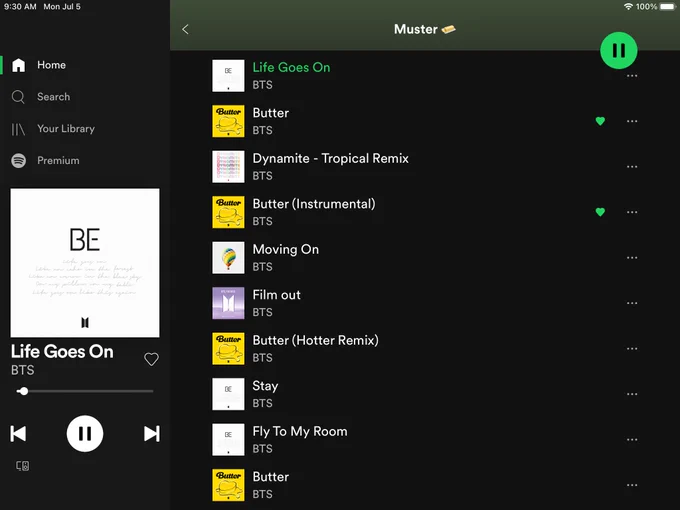Click the Butter (Instrumental) yellow cover

pos(228,212)
